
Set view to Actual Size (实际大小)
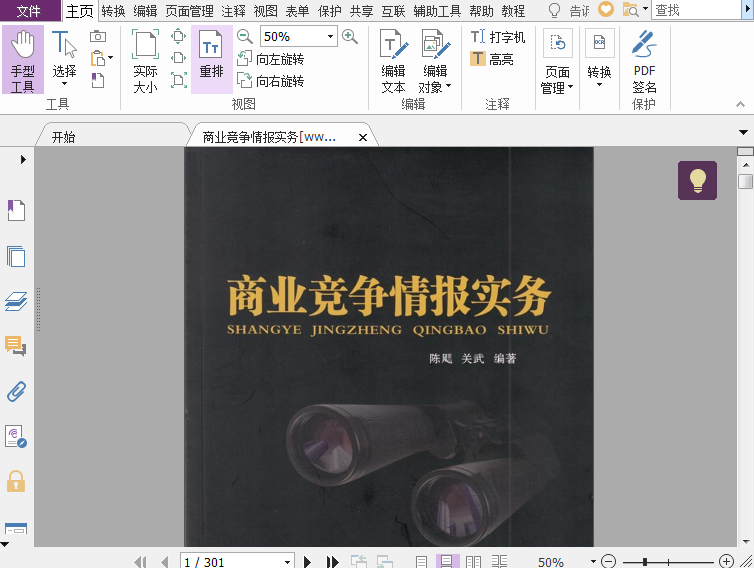point(145,61)
